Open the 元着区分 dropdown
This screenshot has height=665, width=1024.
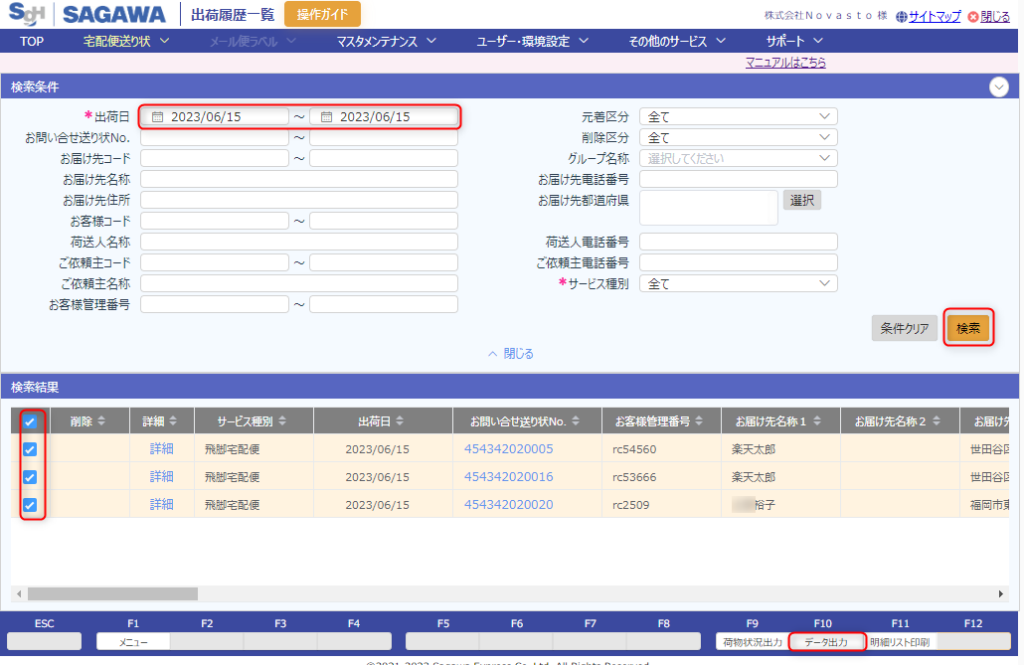[x=738, y=116]
